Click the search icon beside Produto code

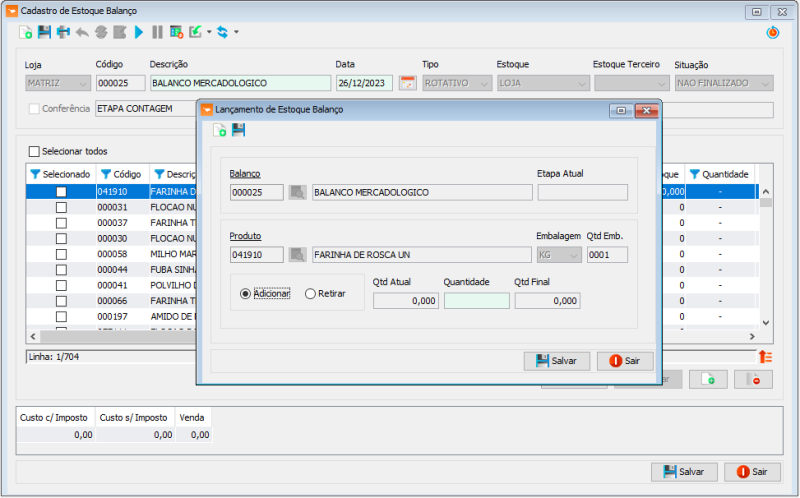pyautogui.click(x=297, y=255)
